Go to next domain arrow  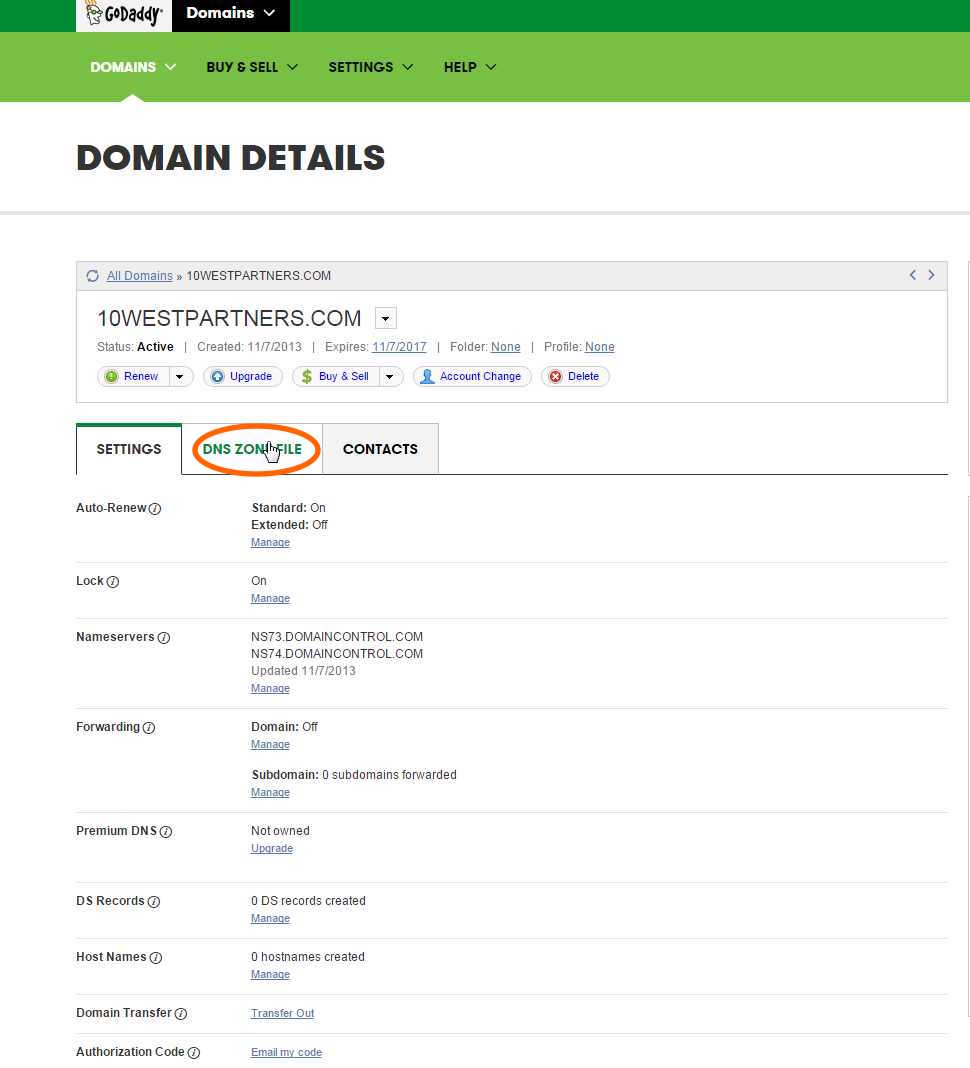point(931,275)
